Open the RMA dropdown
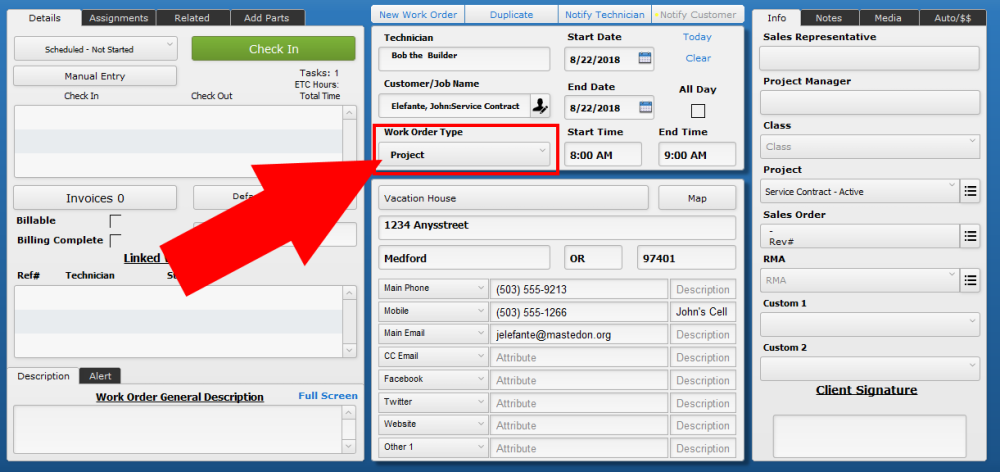The height and width of the screenshot is (472, 1000). [860, 279]
